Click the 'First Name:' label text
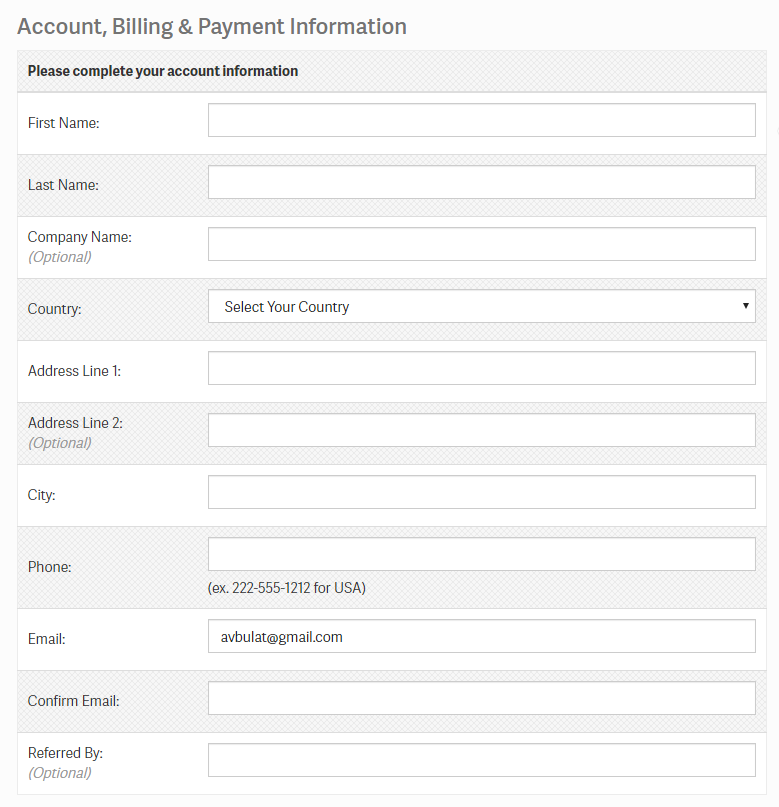This screenshot has width=779, height=807. coord(64,123)
